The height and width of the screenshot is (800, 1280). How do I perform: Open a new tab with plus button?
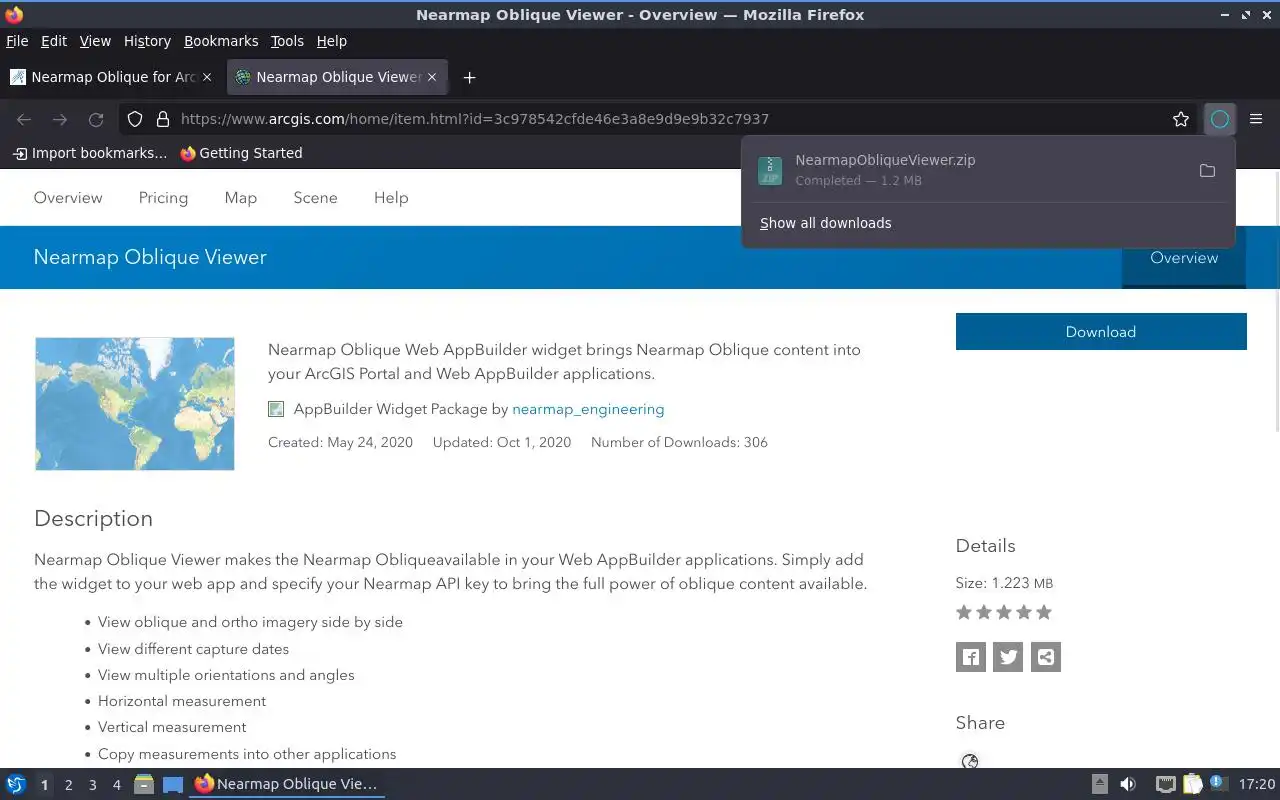click(469, 77)
